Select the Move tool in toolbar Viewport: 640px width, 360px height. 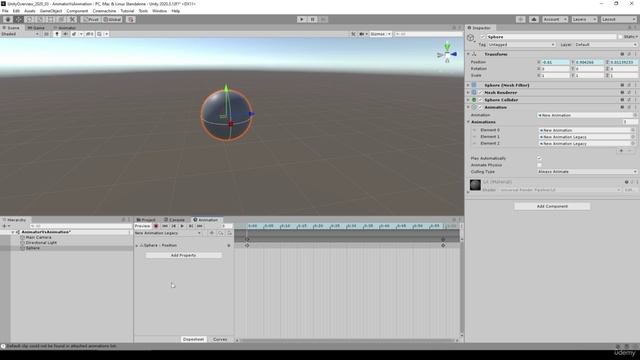pyautogui.click(x=19, y=19)
